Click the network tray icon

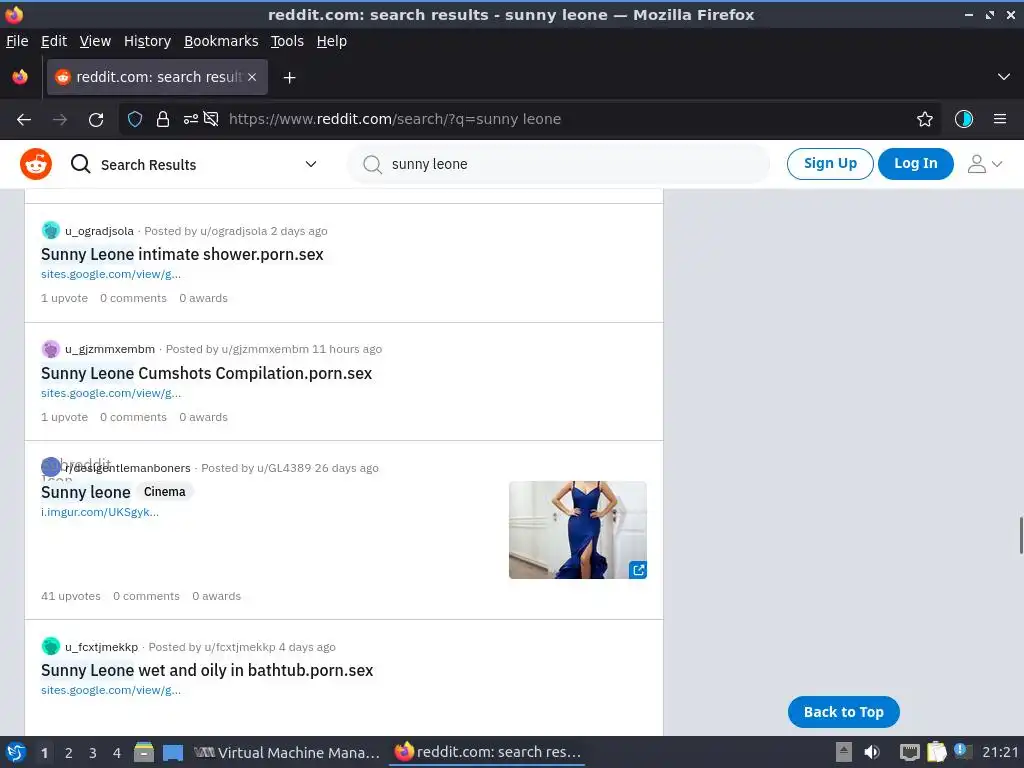click(909, 752)
